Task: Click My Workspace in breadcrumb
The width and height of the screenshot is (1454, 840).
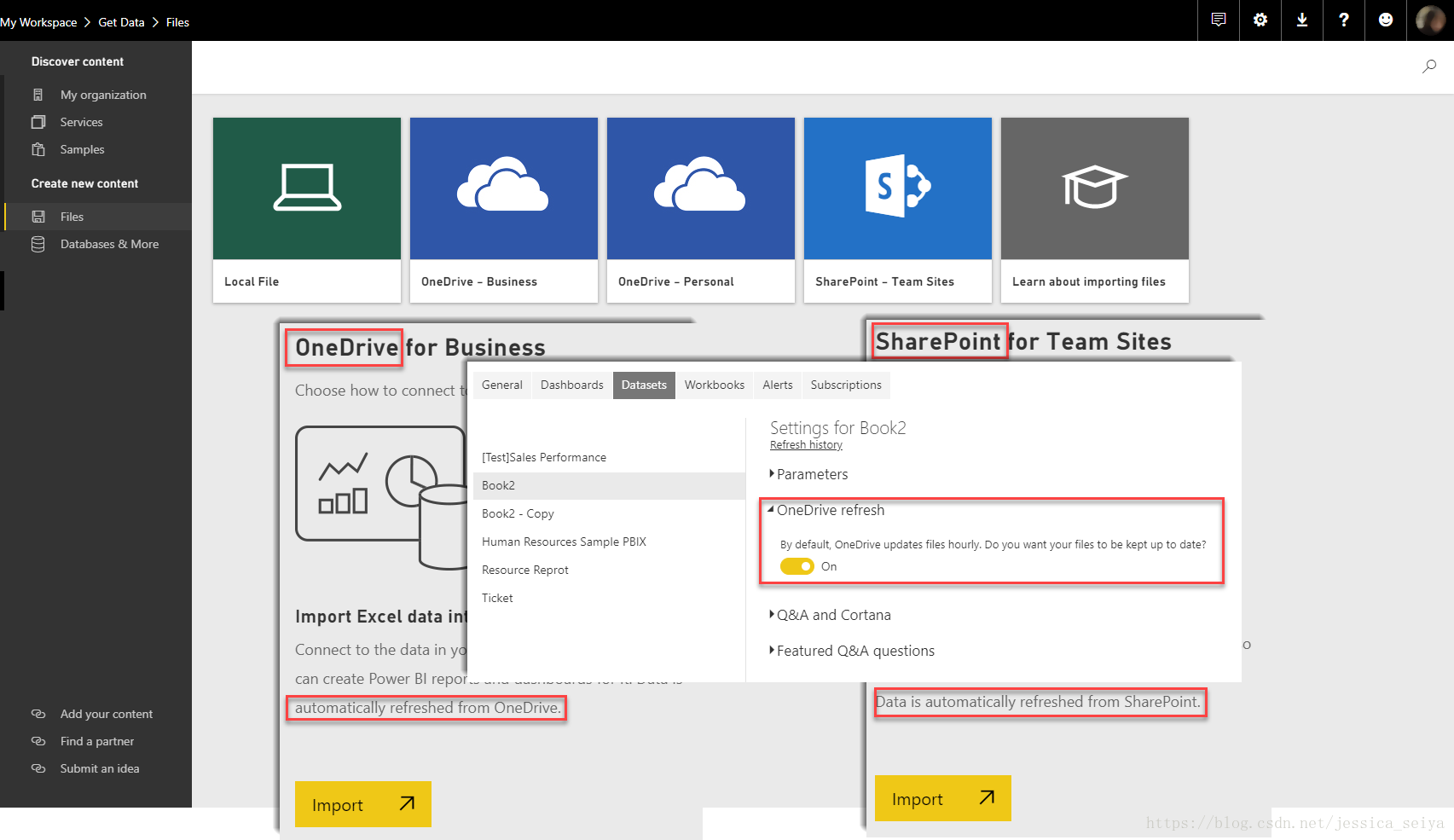Action: (x=38, y=22)
